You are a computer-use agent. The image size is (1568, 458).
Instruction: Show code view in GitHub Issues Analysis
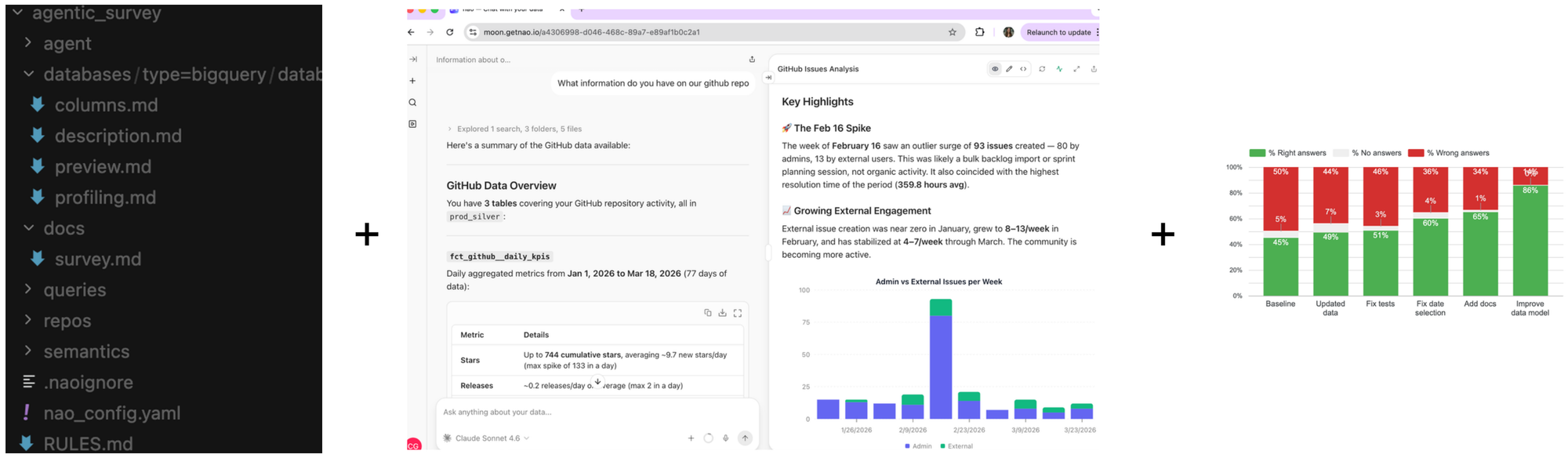point(1023,69)
